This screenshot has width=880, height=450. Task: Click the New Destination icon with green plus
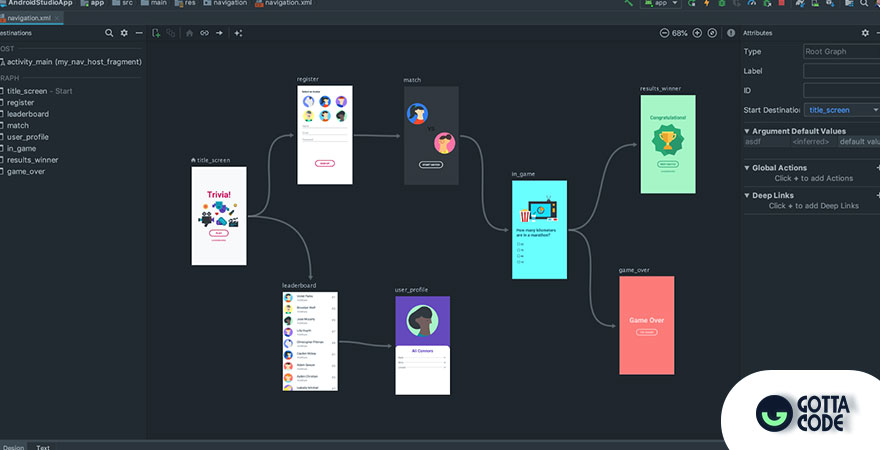(156, 33)
